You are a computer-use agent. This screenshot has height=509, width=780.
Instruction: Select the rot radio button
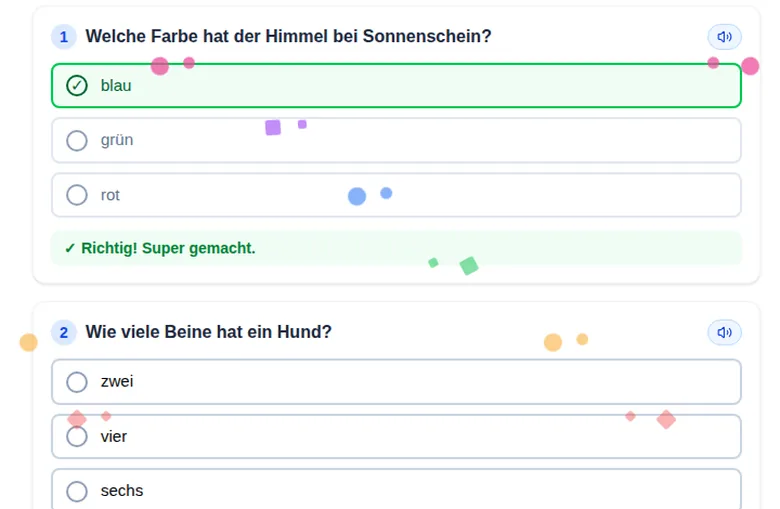click(x=77, y=195)
